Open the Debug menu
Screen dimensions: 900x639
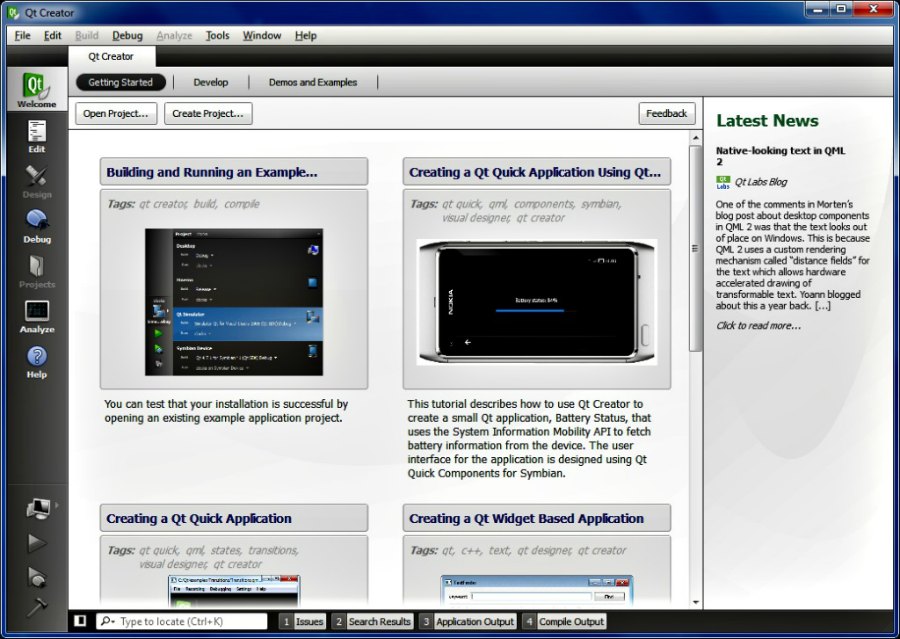127,36
